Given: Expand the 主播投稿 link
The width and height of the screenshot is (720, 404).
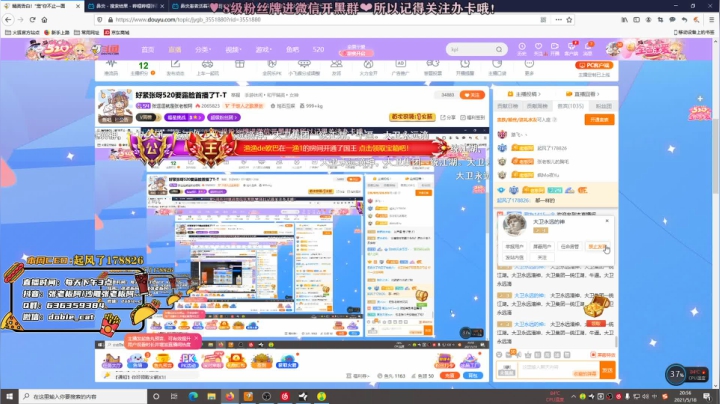Looking at the screenshot, I should click(x=524, y=94).
